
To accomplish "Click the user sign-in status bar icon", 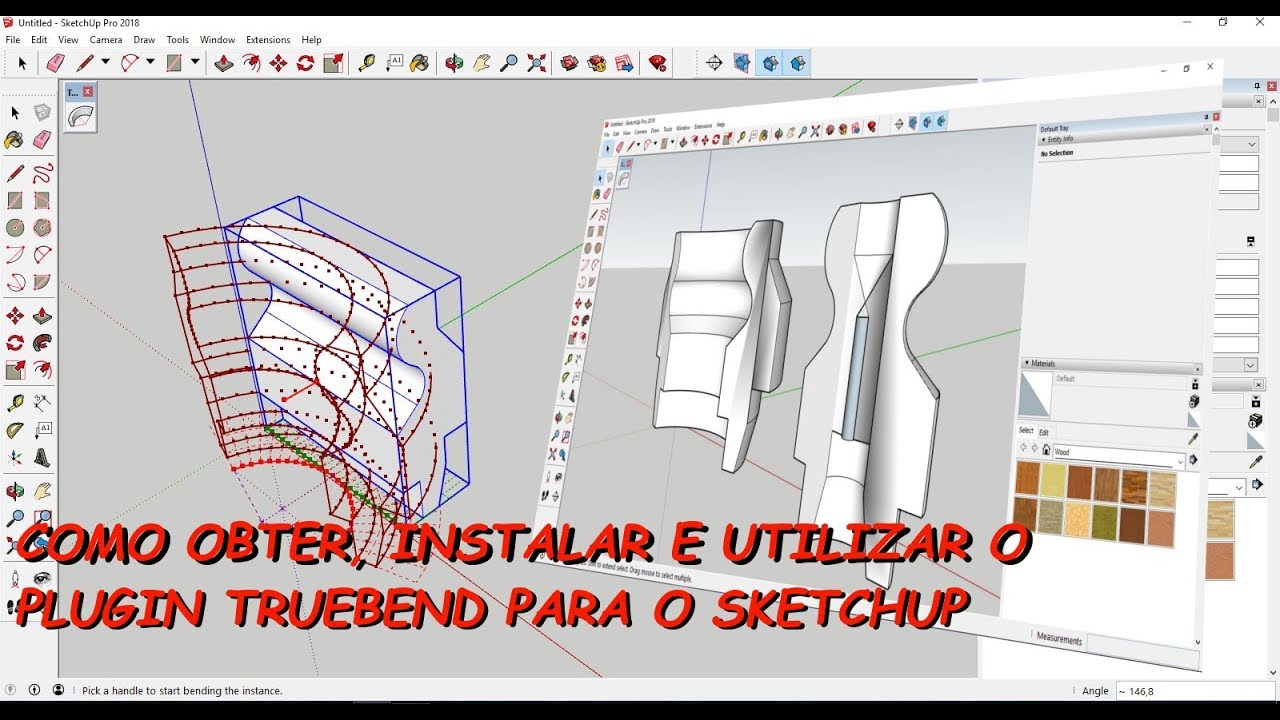I will pyautogui.click(x=58, y=690).
